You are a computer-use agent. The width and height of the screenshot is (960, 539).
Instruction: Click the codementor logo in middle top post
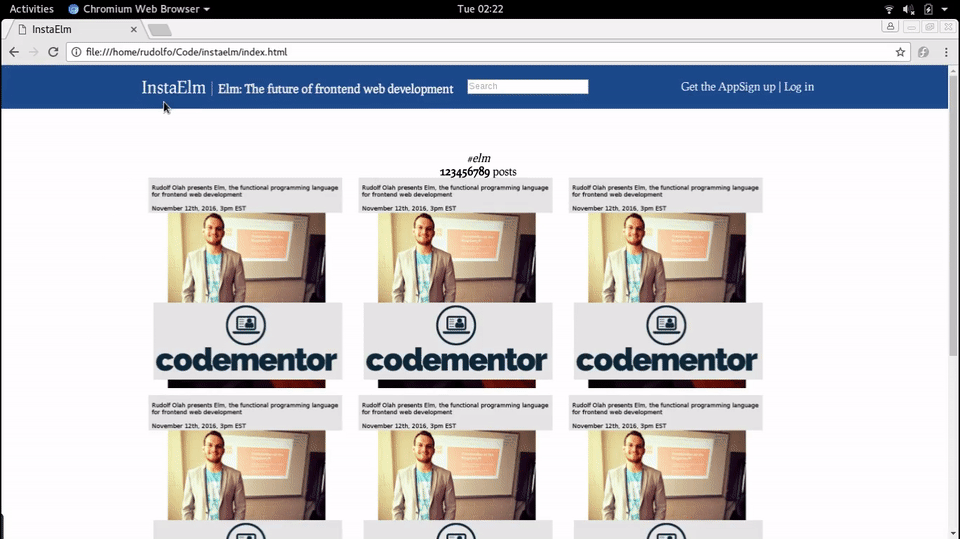tap(457, 341)
